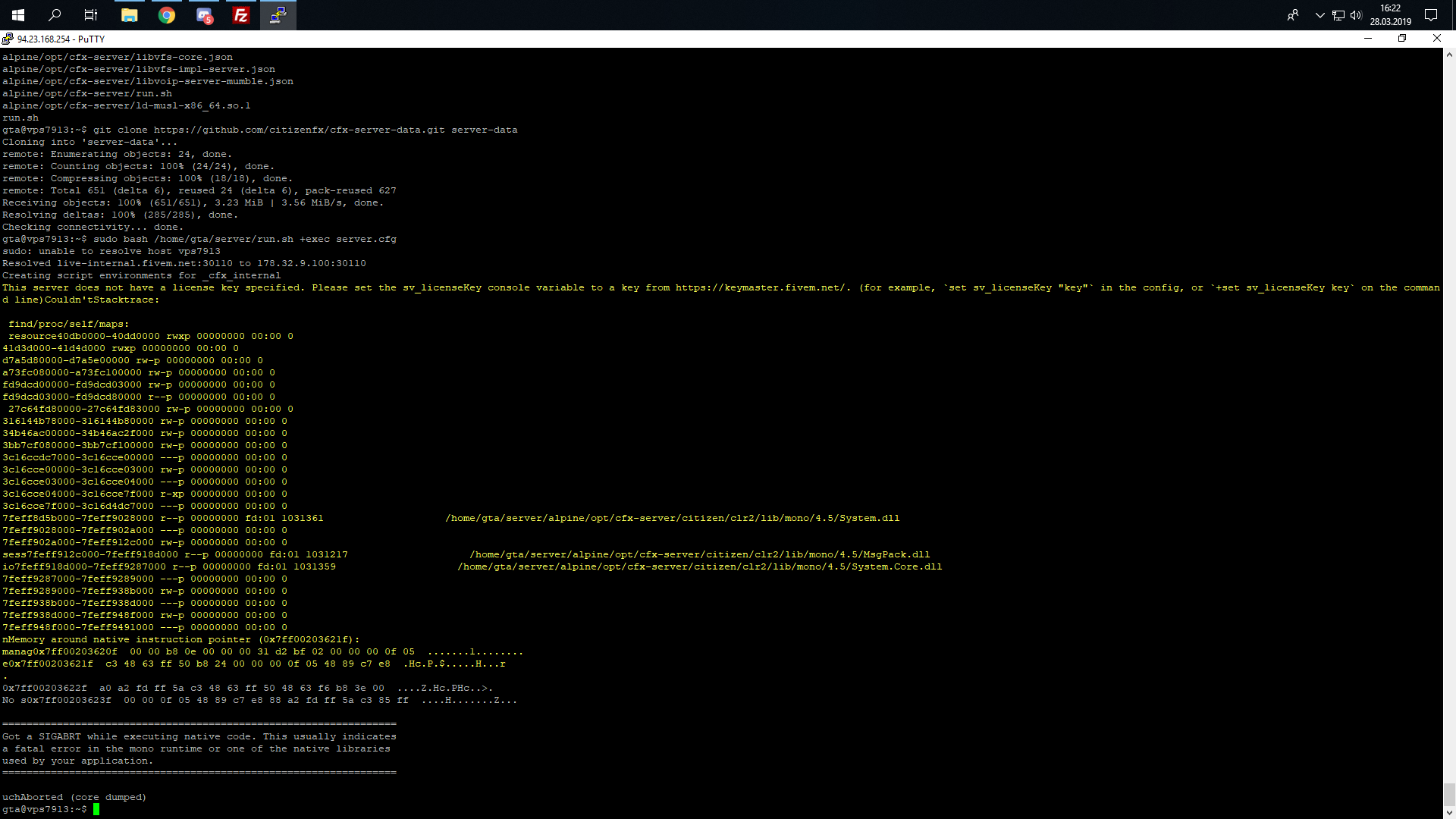The height and width of the screenshot is (819, 1456).
Task: Open the network status tray icon
Action: (x=1338, y=15)
